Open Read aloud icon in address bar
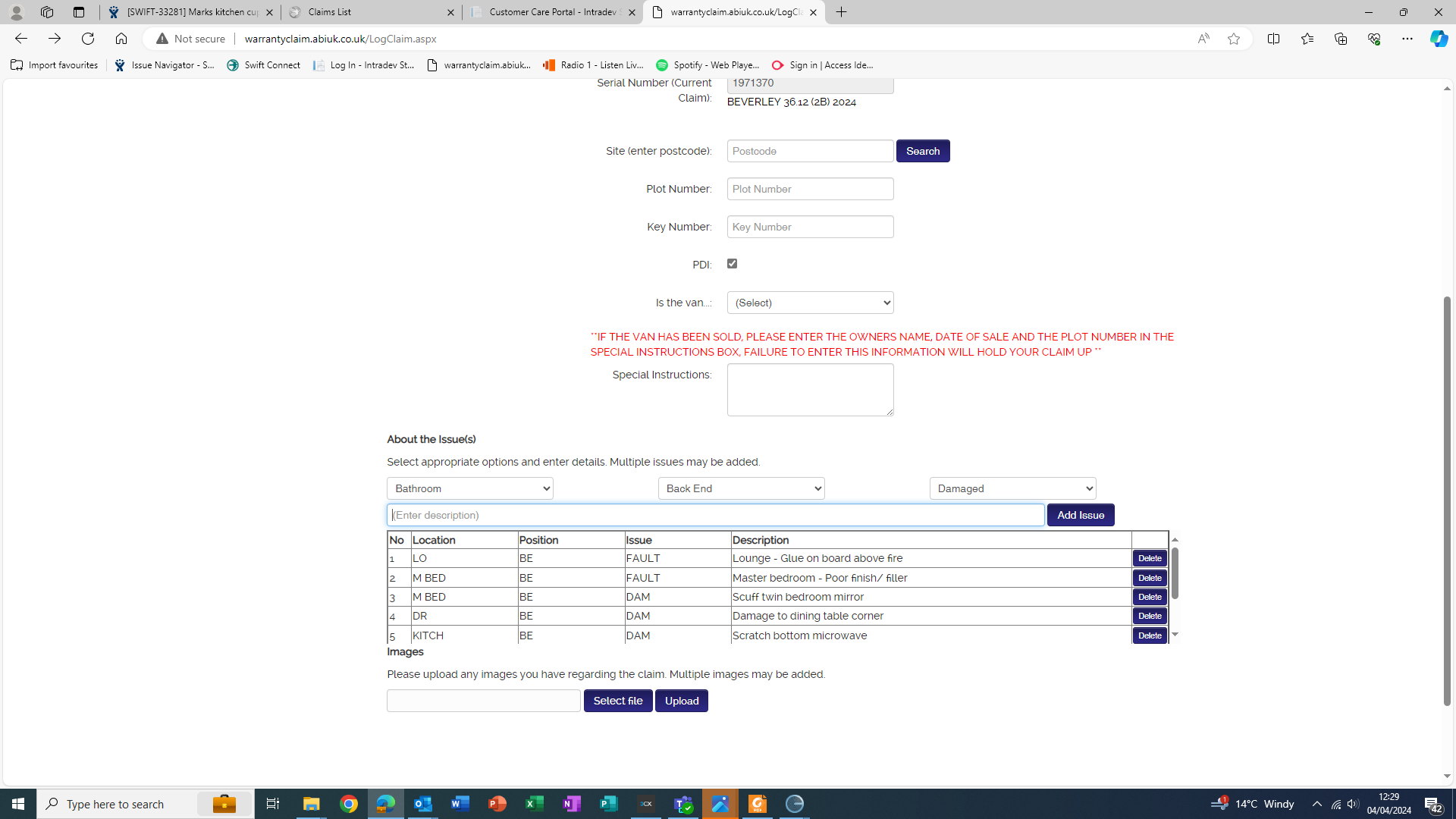 pos(1203,39)
